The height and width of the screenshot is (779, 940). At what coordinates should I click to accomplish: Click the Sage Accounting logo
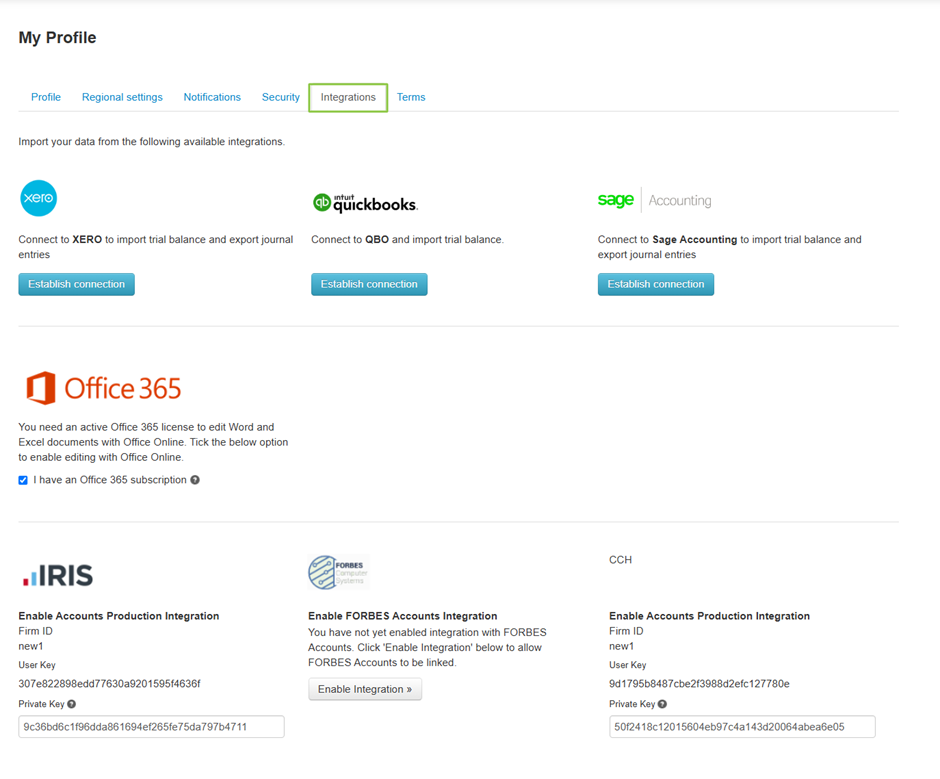pos(654,200)
